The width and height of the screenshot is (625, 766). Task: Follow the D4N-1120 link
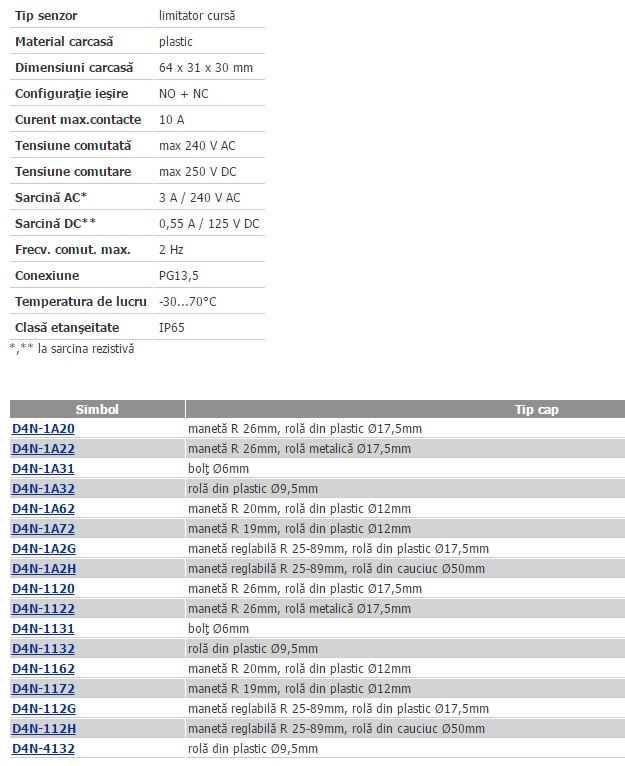pos(43,589)
